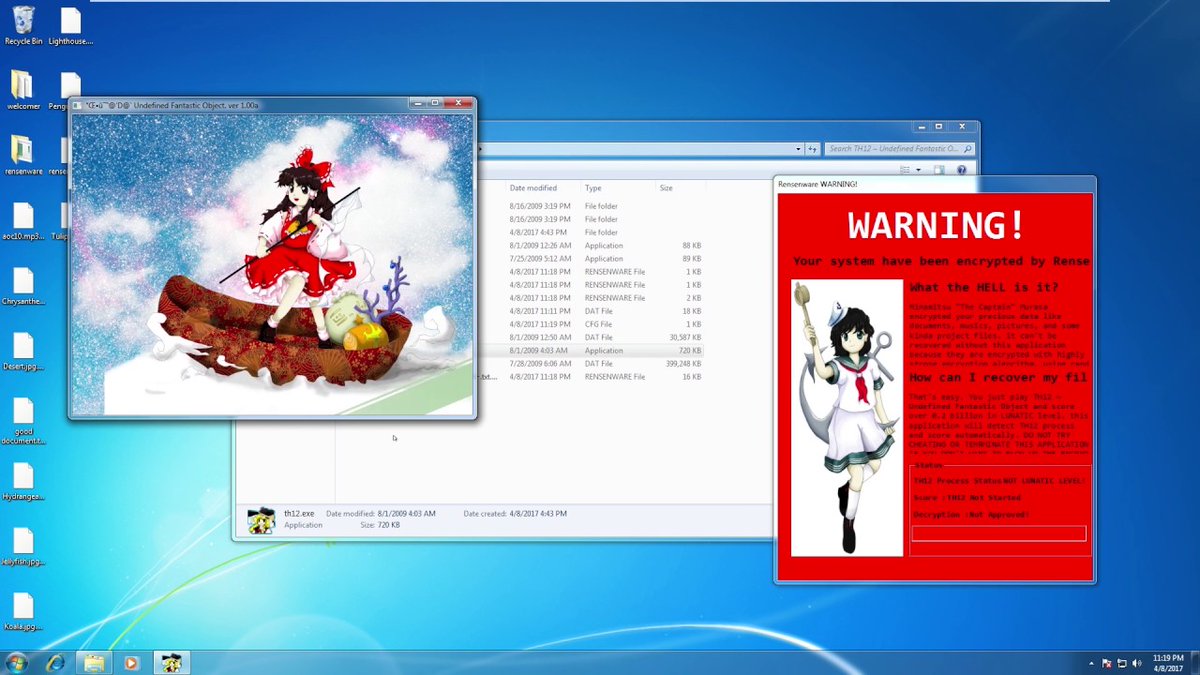Click the decryption progress bar in the warning window
The width and height of the screenshot is (1200, 675).
pyautogui.click(x=996, y=533)
